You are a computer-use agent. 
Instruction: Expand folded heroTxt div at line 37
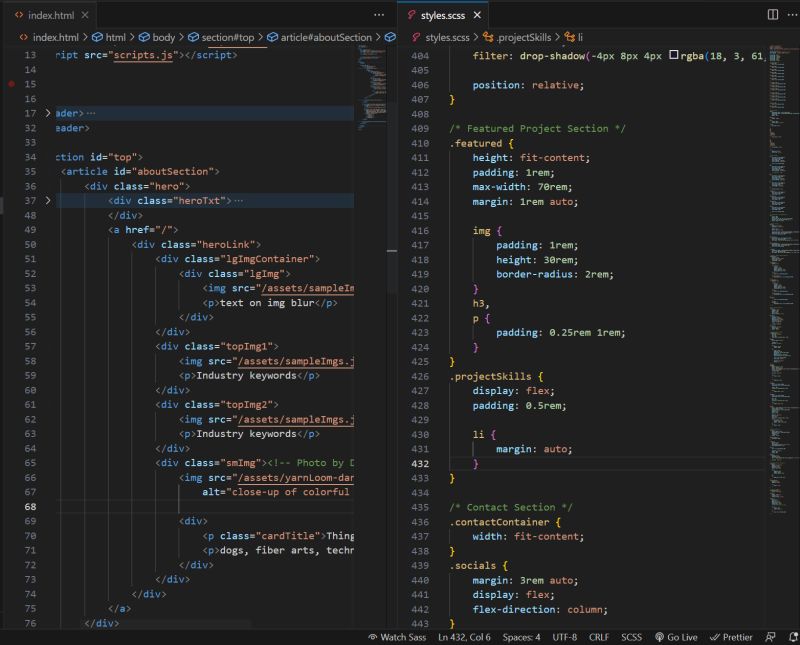48,201
